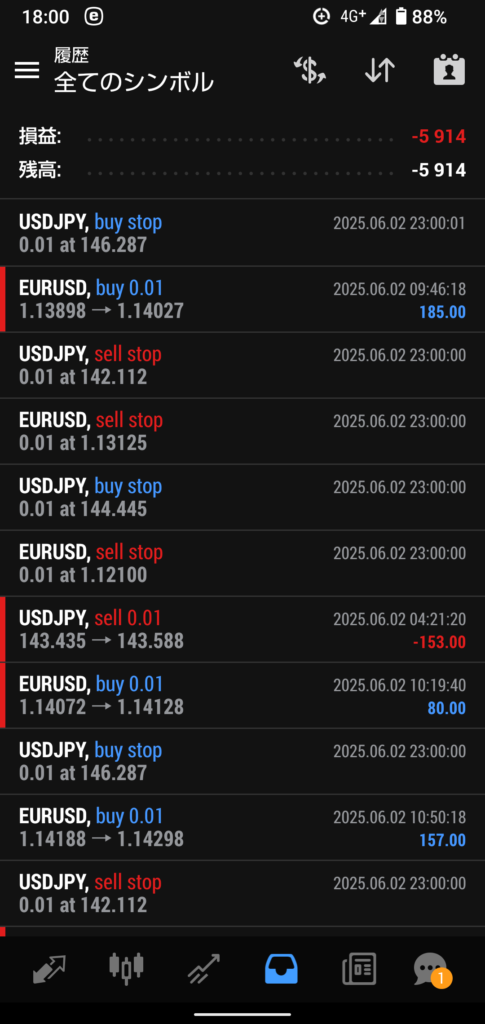Viewport: 485px width, 1024px height.
Task: Select the History inbox tab
Action: (x=281, y=968)
